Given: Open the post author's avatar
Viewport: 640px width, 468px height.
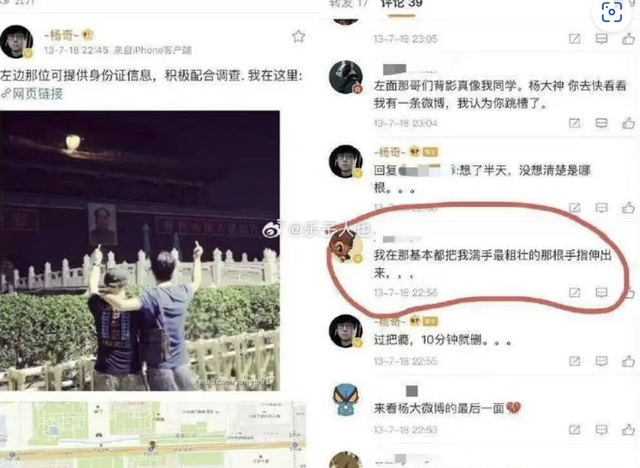Looking at the screenshot, I should click(16, 41).
